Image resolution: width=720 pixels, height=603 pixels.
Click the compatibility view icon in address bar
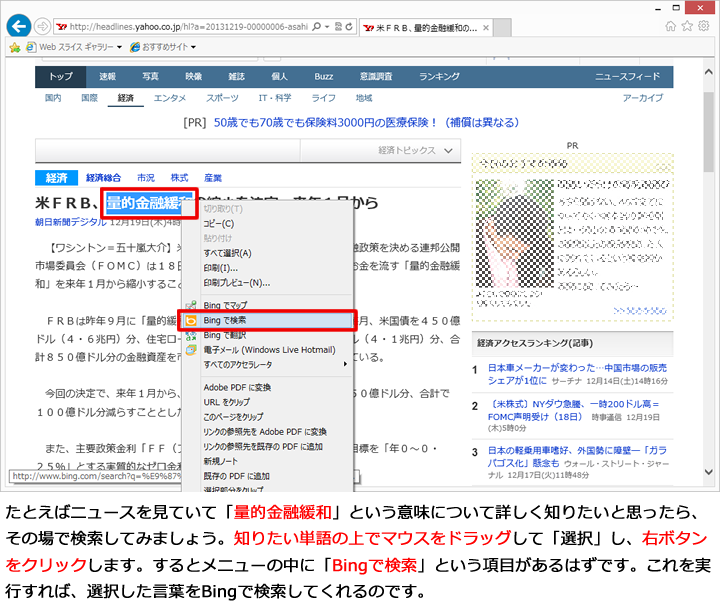coord(338,27)
